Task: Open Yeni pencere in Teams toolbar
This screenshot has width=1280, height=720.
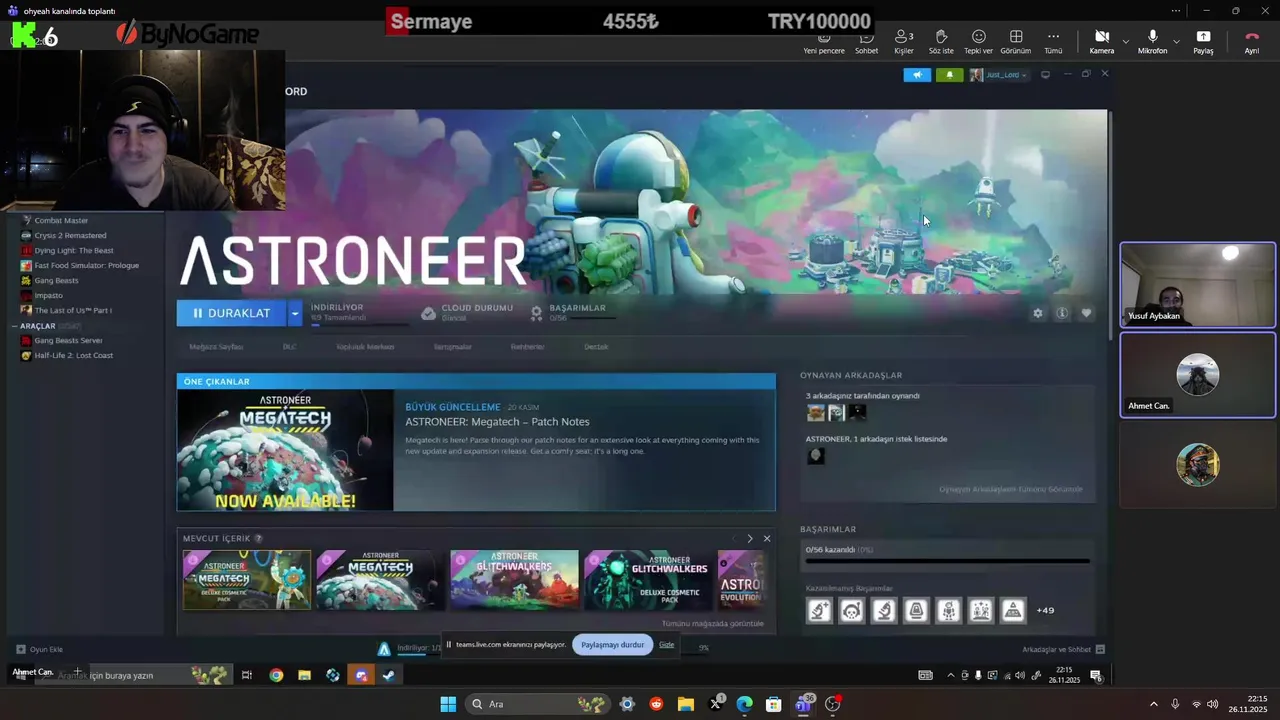Action: click(x=824, y=43)
